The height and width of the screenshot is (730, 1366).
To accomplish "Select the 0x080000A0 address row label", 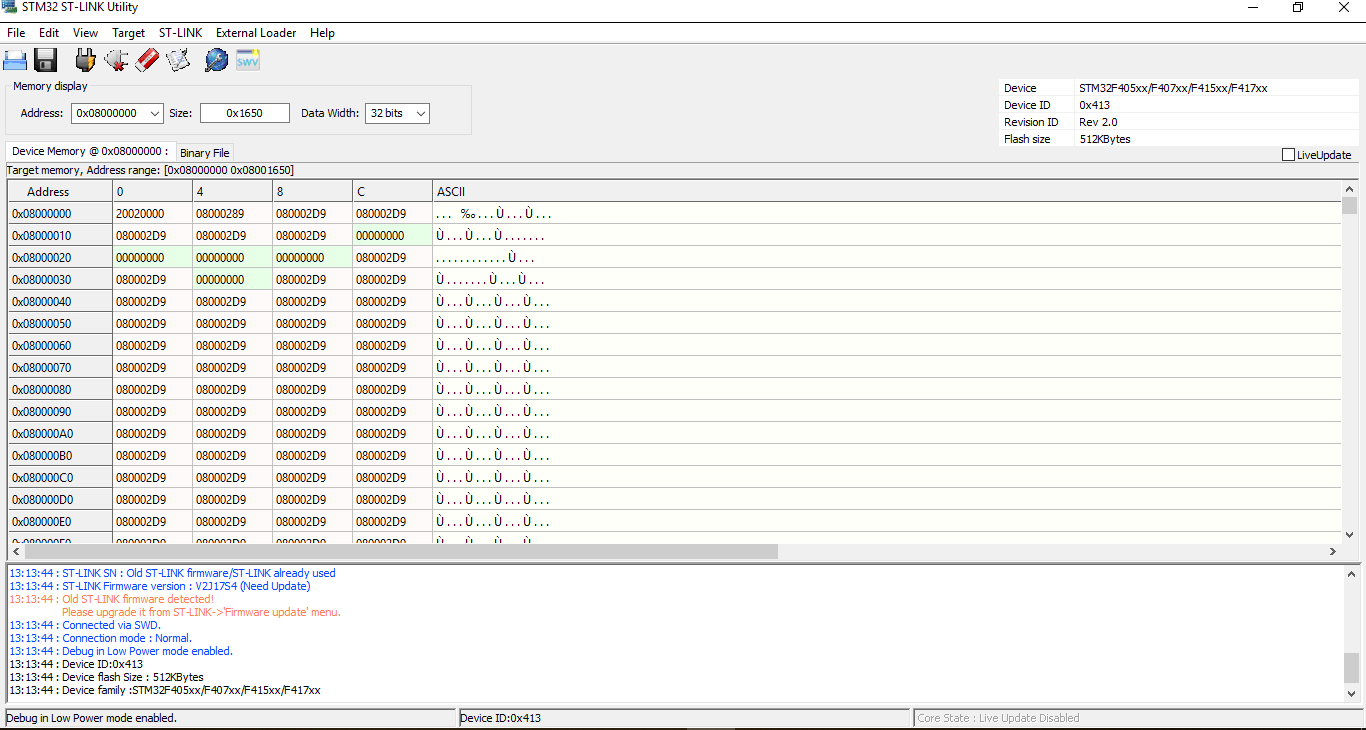I will coord(60,434).
